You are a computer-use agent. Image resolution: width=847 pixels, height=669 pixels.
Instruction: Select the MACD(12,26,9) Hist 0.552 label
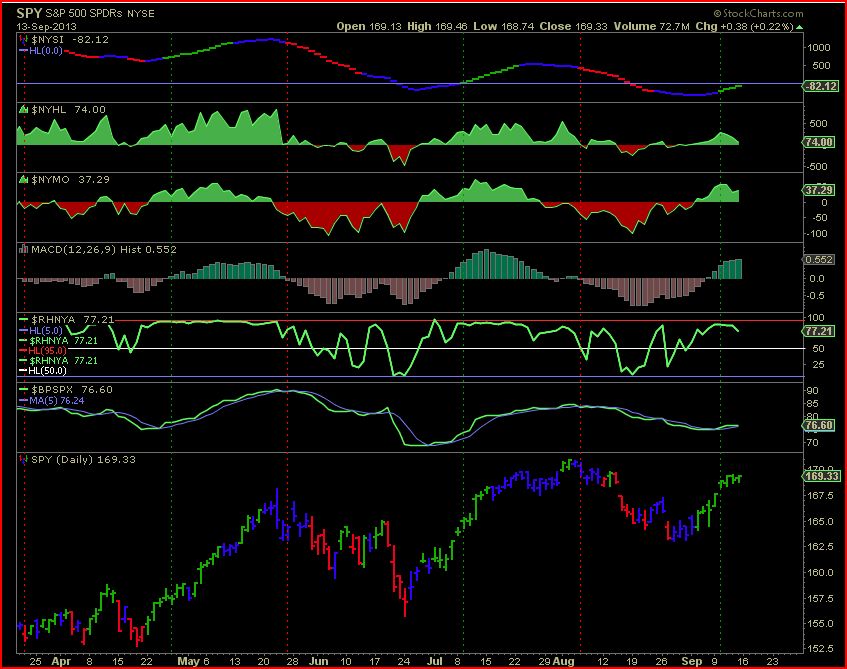pos(104,249)
